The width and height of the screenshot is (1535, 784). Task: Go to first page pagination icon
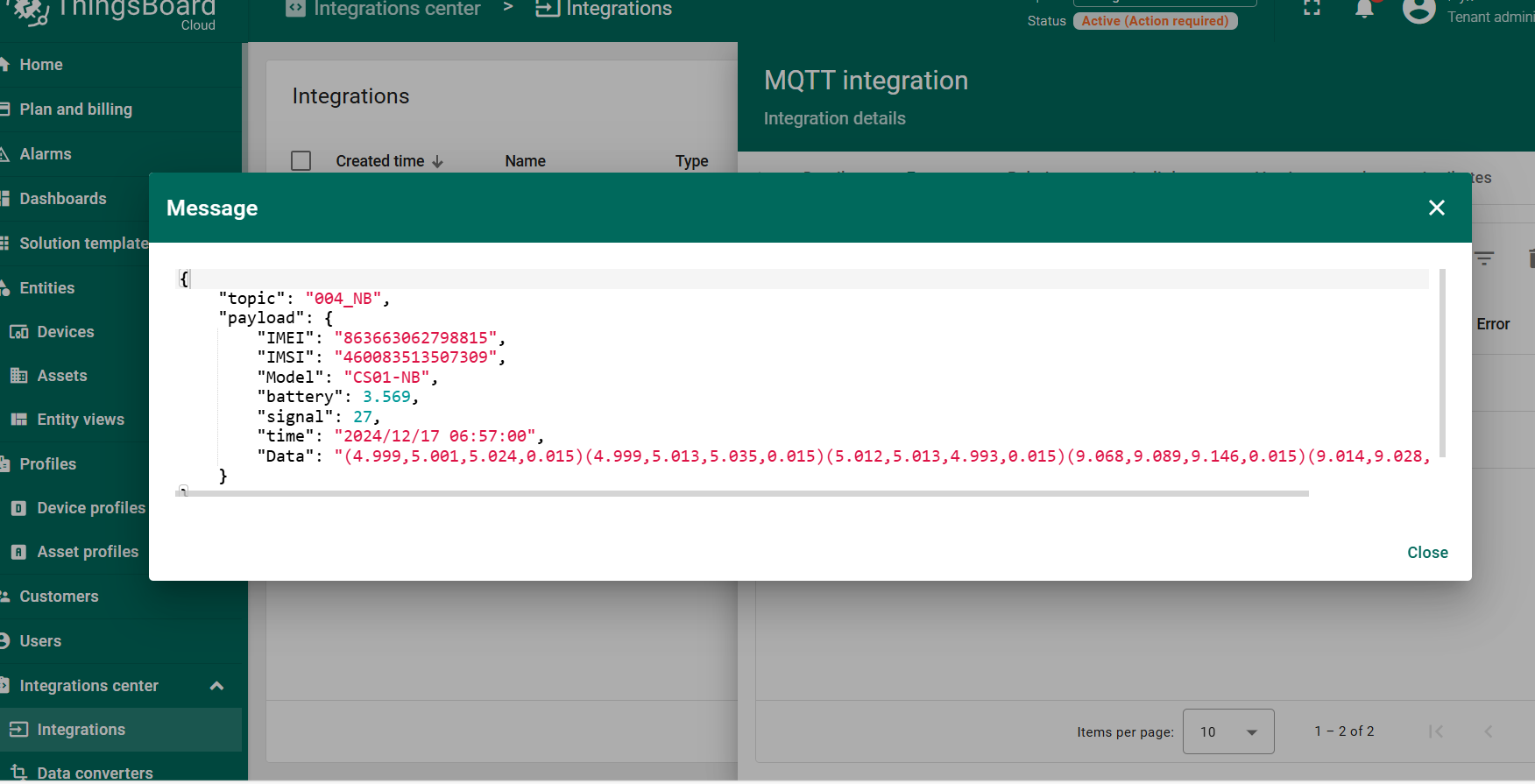point(1435,731)
